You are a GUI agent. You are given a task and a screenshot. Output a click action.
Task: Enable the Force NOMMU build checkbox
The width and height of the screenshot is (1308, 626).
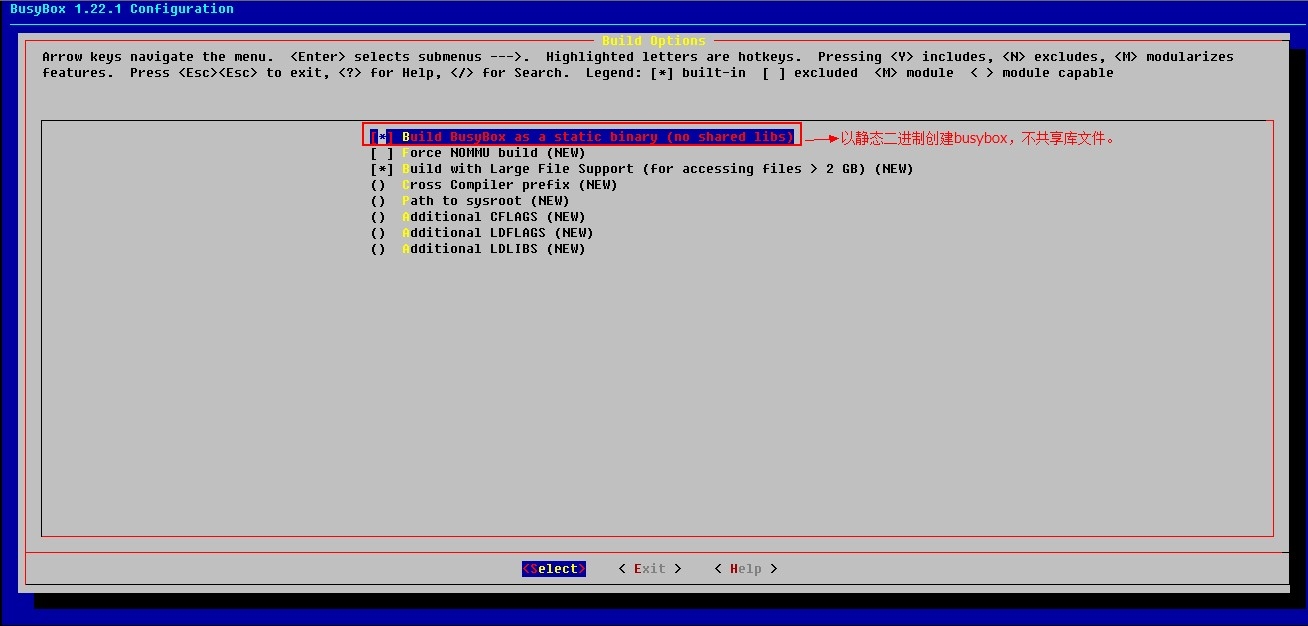[382, 153]
